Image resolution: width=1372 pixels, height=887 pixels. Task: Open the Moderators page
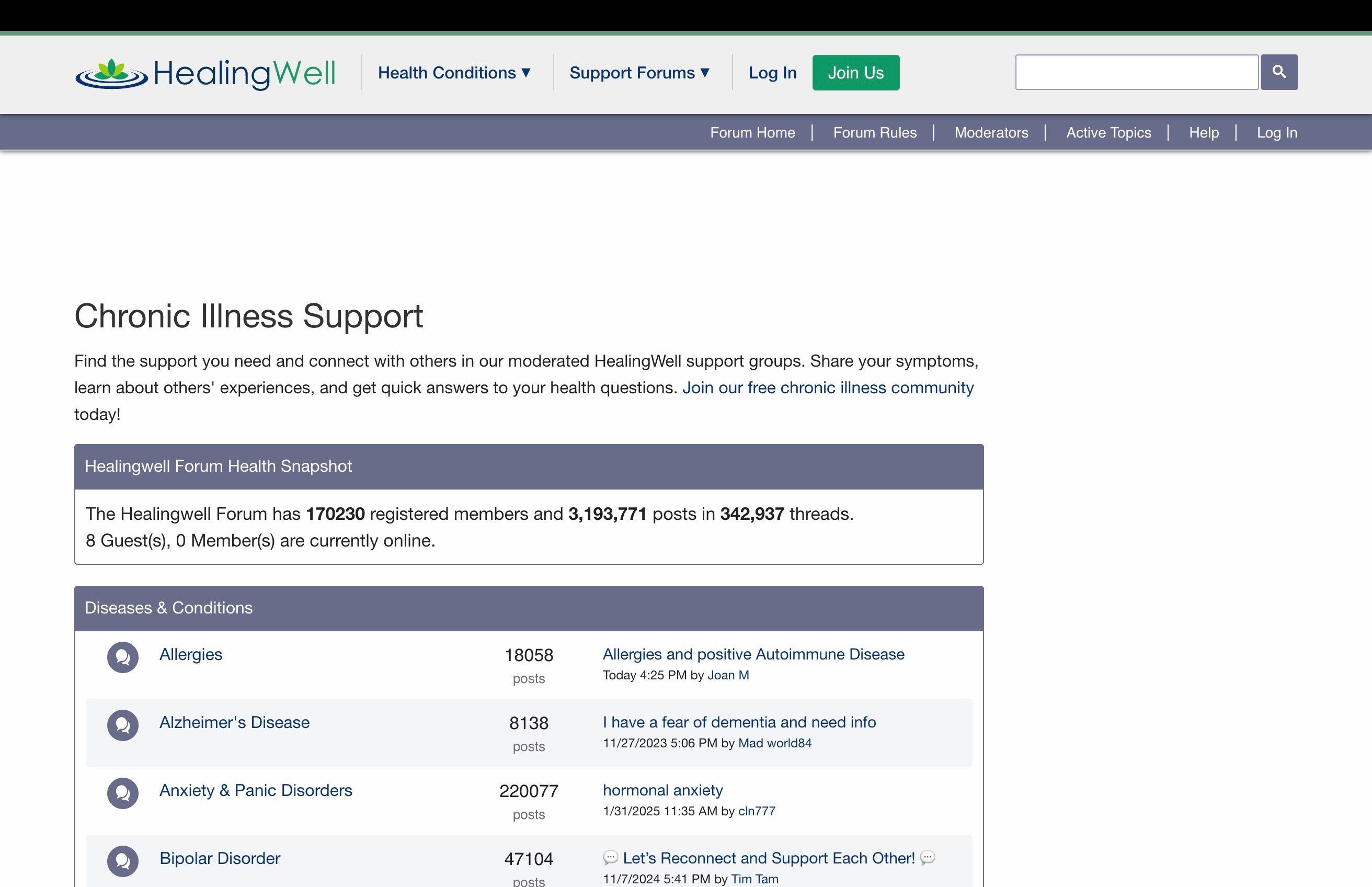pos(991,132)
